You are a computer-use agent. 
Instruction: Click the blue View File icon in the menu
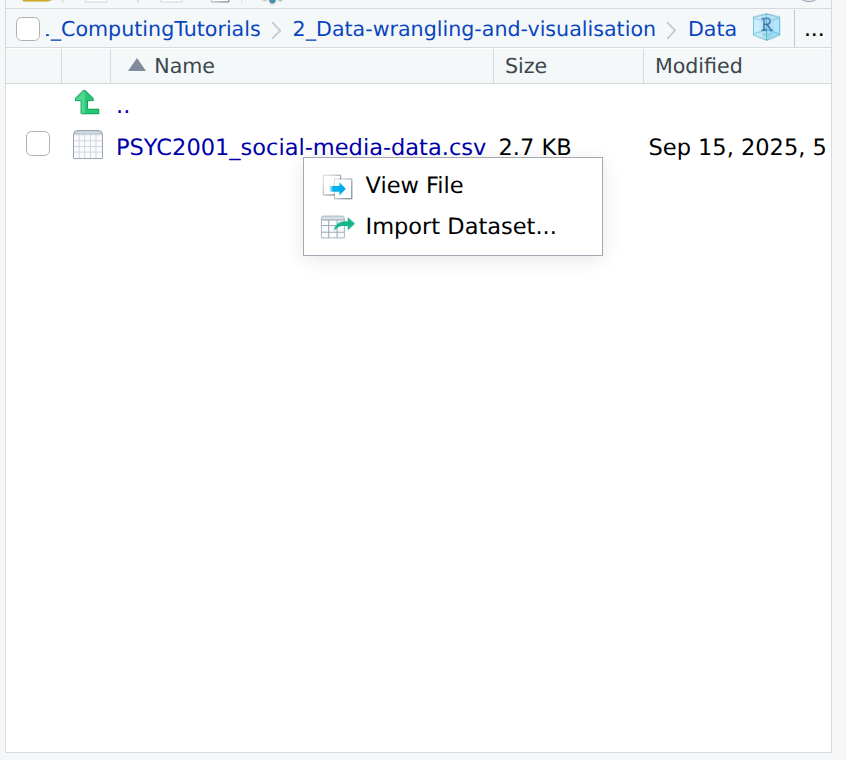[x=337, y=185]
